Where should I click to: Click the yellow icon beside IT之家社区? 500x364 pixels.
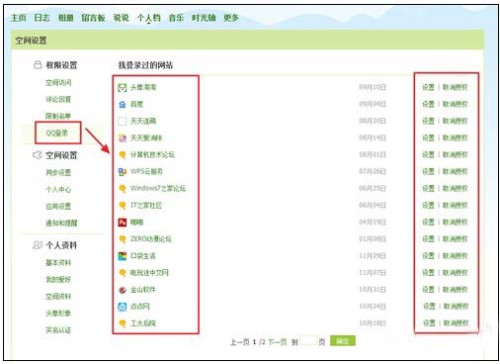122,205
